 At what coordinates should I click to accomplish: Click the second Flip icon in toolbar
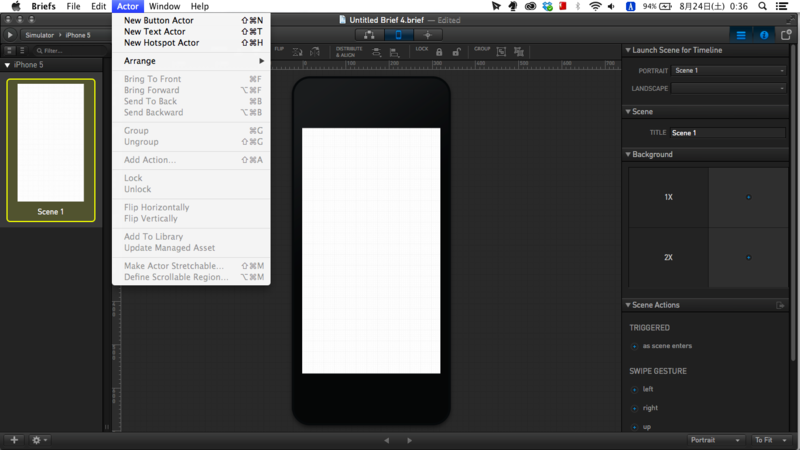click(x=315, y=52)
